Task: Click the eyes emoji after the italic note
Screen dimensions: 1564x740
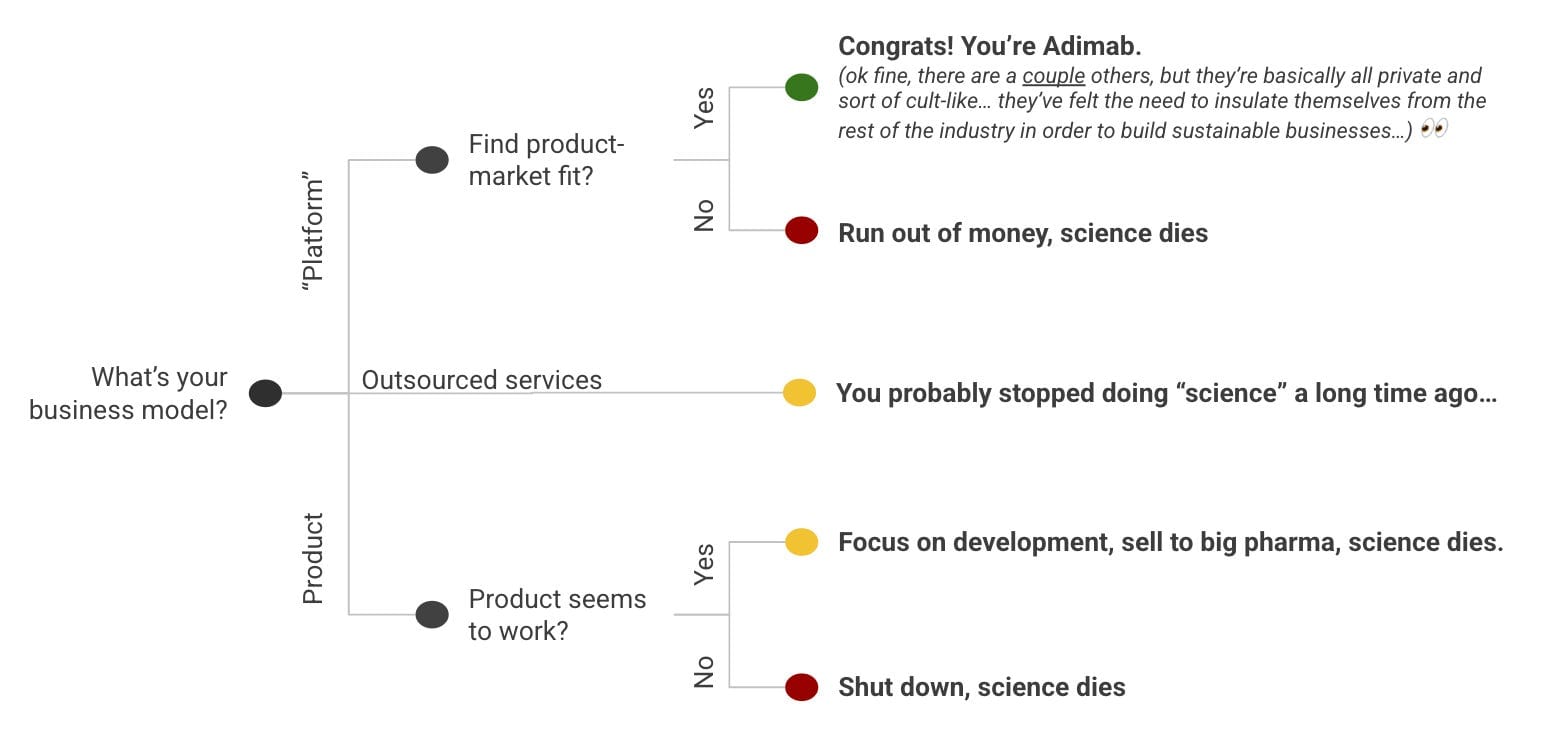Action: (1434, 129)
